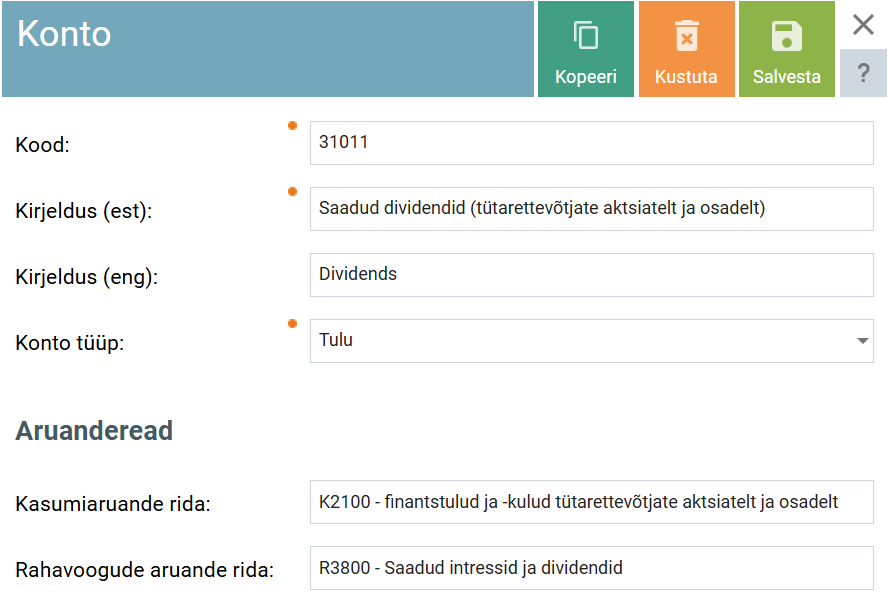Viewport: 889px width, 604px height.
Task: Click the Aruanderead section heading
Action: coord(94,431)
